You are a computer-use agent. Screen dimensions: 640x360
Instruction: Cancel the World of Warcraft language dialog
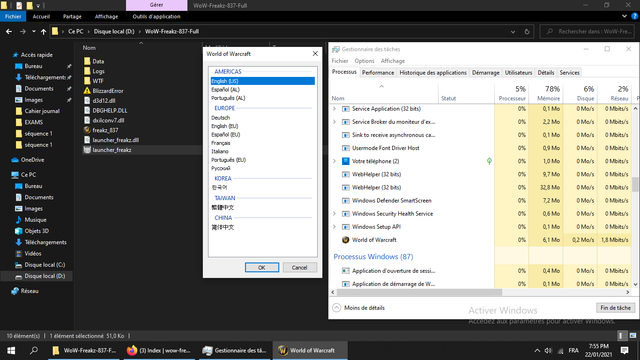tap(299, 267)
